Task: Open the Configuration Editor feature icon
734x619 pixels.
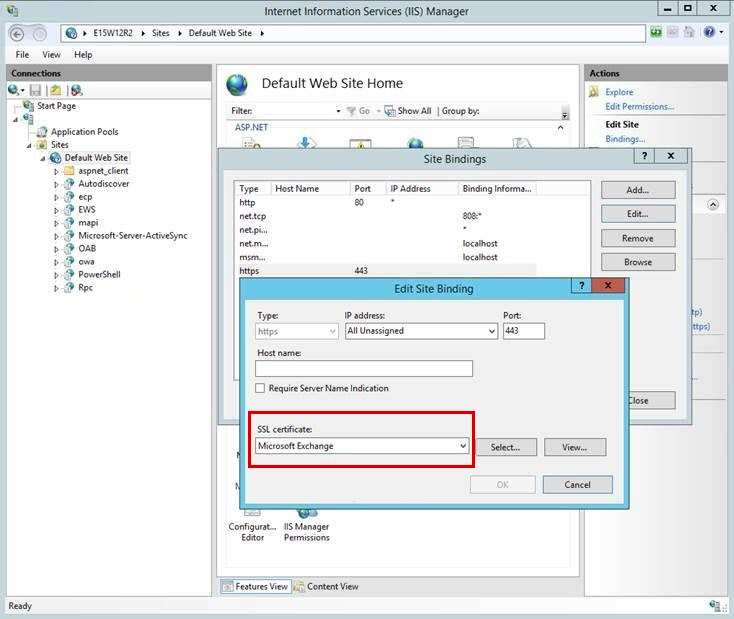Action: (x=252, y=525)
